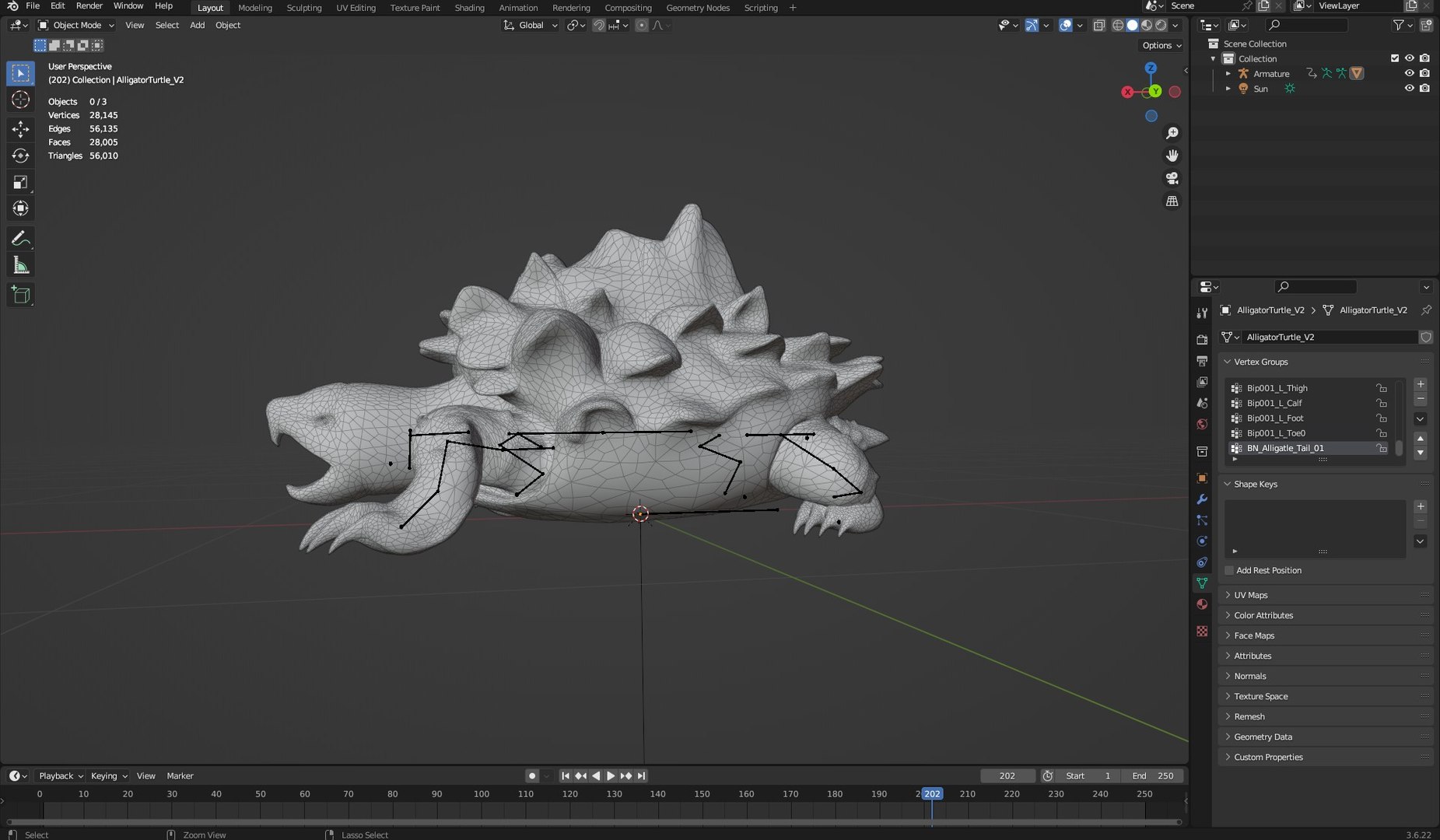Screen dimensions: 1440x840
Task: Click the outliner search field
Action: tap(1306, 25)
